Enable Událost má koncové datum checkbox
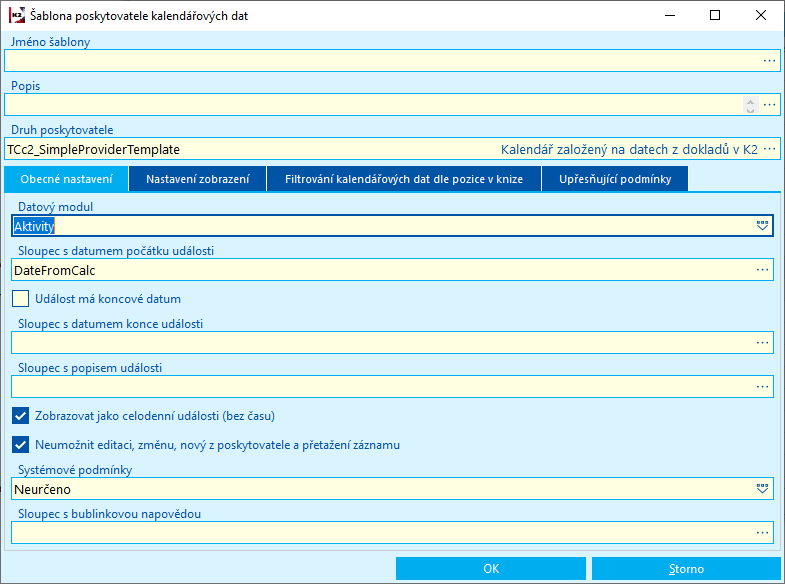The height and width of the screenshot is (584, 785). [x=21, y=299]
